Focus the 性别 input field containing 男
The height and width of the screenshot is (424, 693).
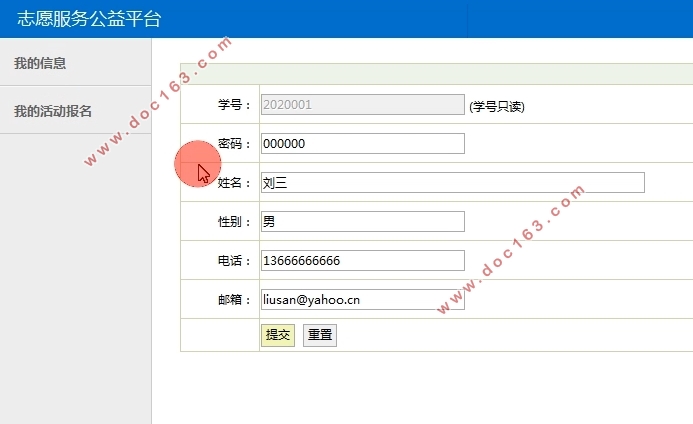[362, 222]
